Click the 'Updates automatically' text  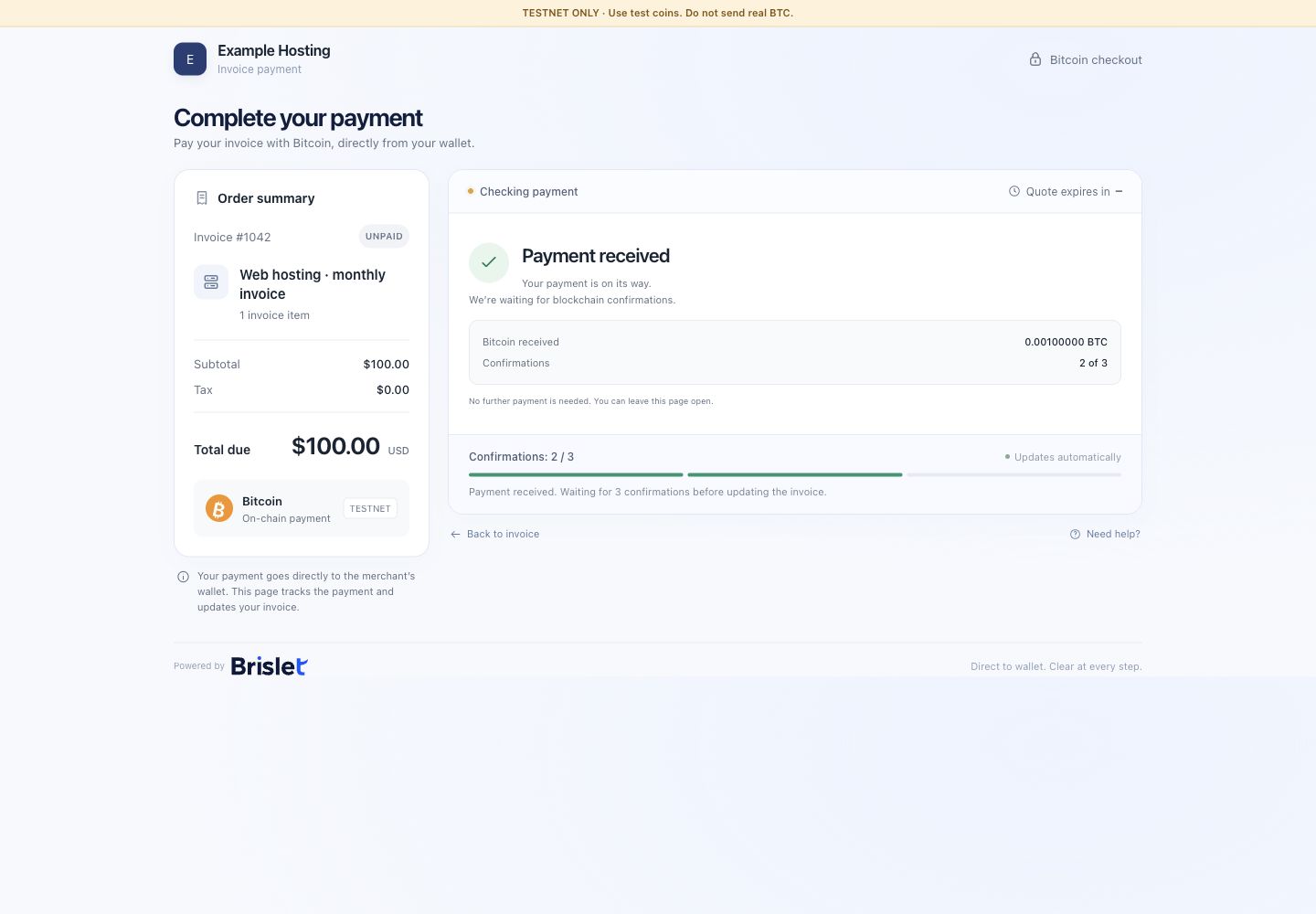click(x=1067, y=458)
